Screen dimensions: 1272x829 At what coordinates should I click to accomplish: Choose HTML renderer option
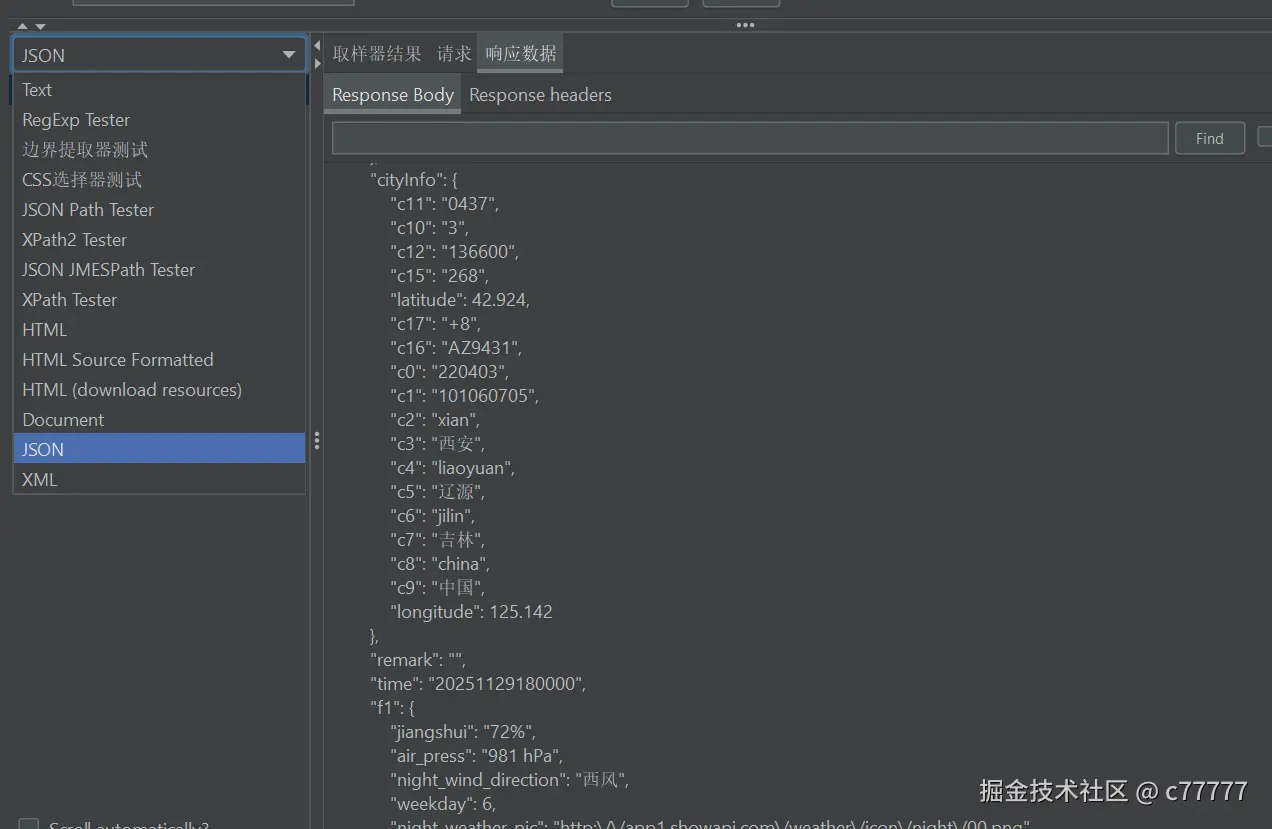click(158, 330)
